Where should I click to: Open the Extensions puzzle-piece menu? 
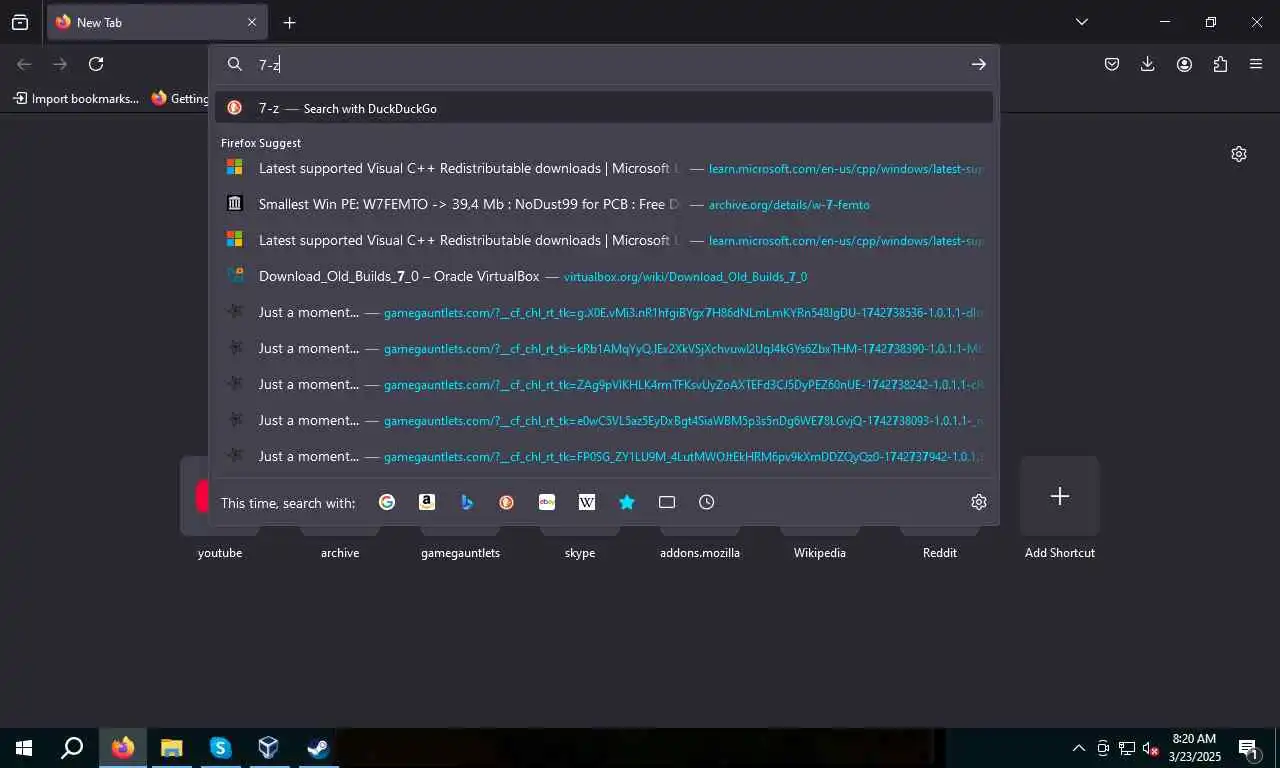tap(1220, 64)
